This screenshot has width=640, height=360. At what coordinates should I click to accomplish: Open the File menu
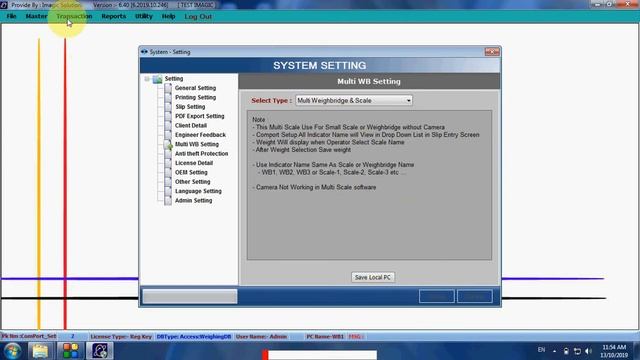(x=11, y=16)
